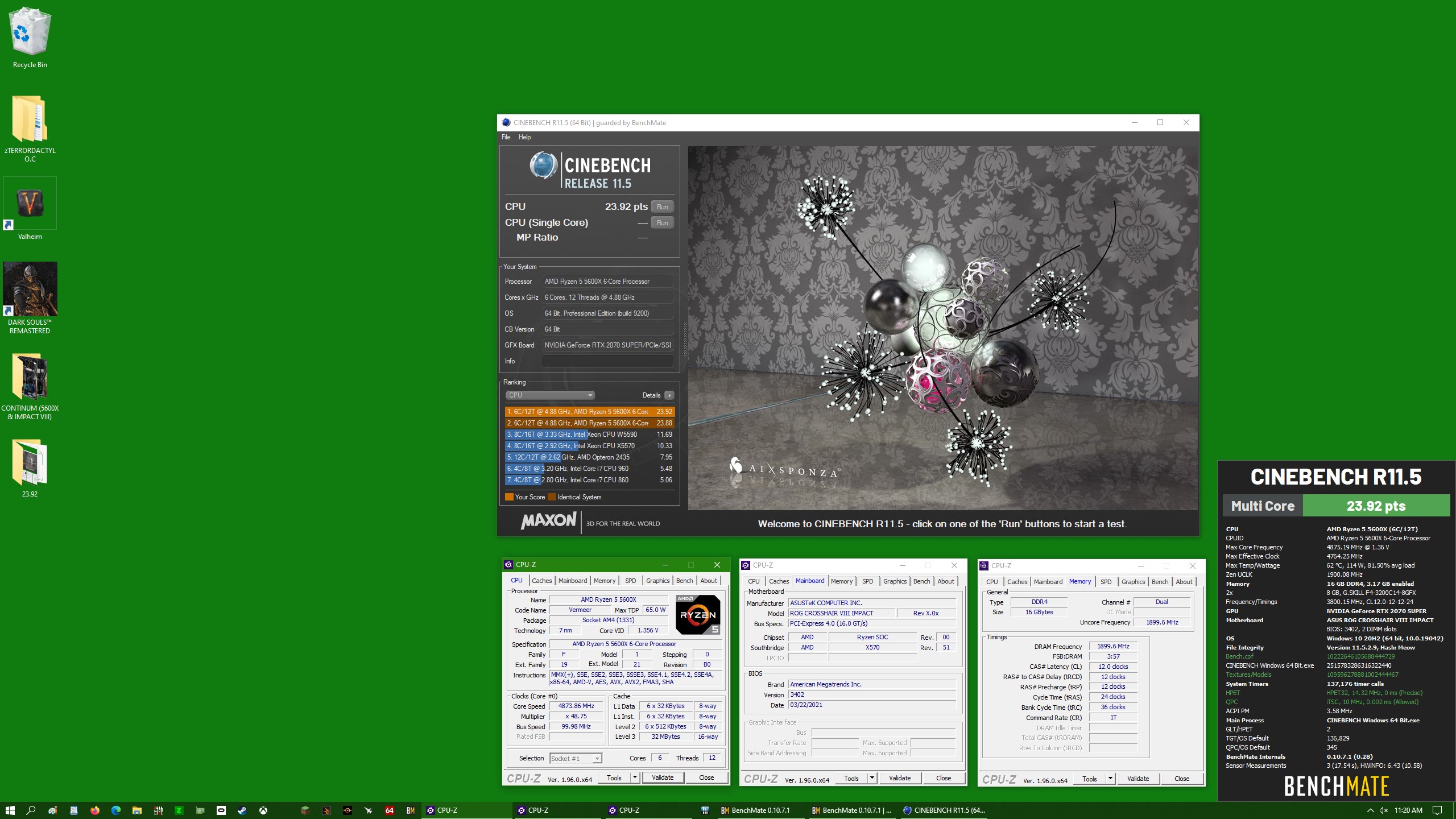The width and height of the screenshot is (1456, 819).
Task: Open the green Z taskbar icon
Action: [179, 810]
